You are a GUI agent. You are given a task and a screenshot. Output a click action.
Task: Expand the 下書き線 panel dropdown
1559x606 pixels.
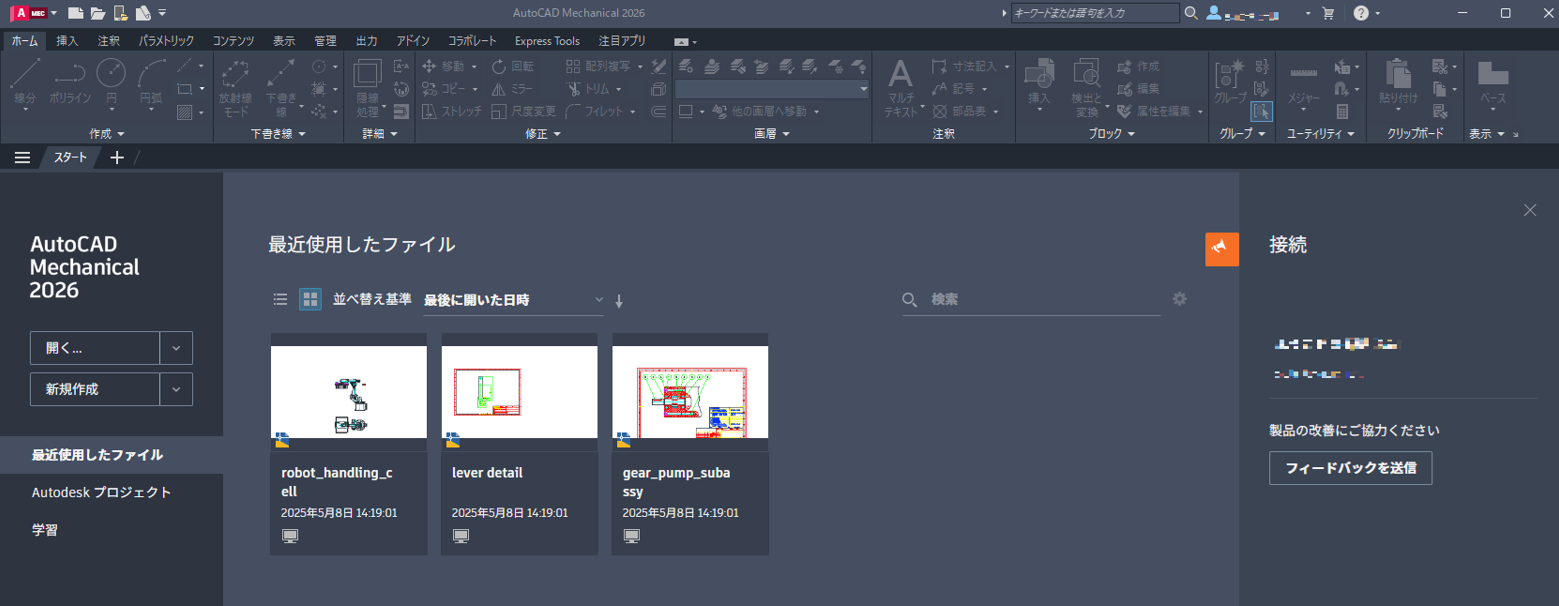pyautogui.click(x=278, y=133)
